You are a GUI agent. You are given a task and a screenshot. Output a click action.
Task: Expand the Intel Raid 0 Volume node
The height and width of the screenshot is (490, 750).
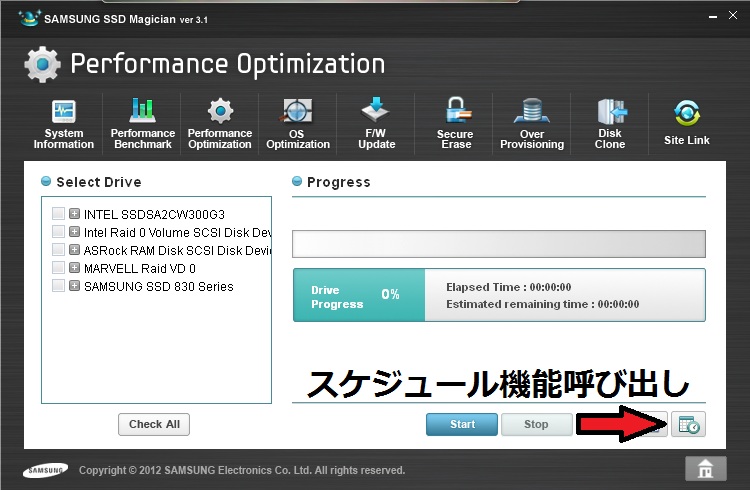(74, 232)
